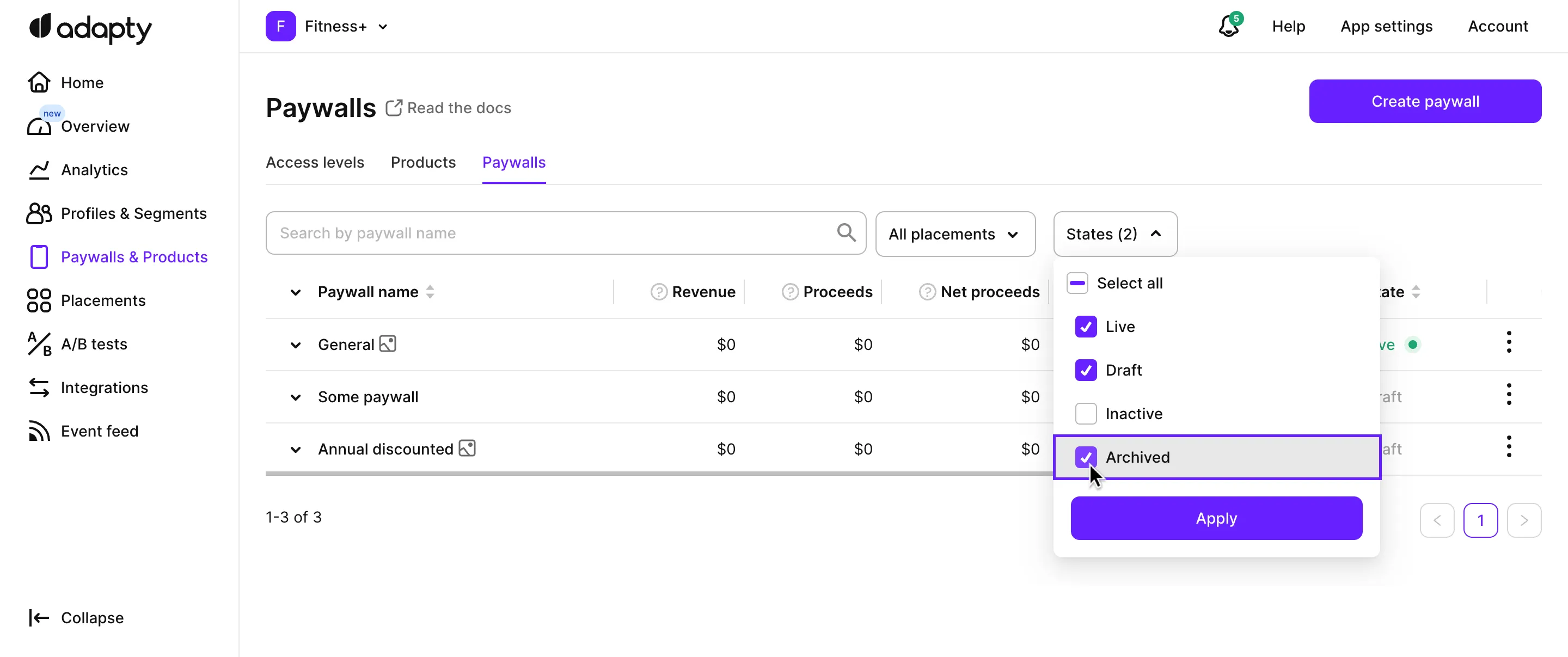This screenshot has height=657, width=1568.
Task: Open A/B tests page
Action: pyautogui.click(x=94, y=343)
